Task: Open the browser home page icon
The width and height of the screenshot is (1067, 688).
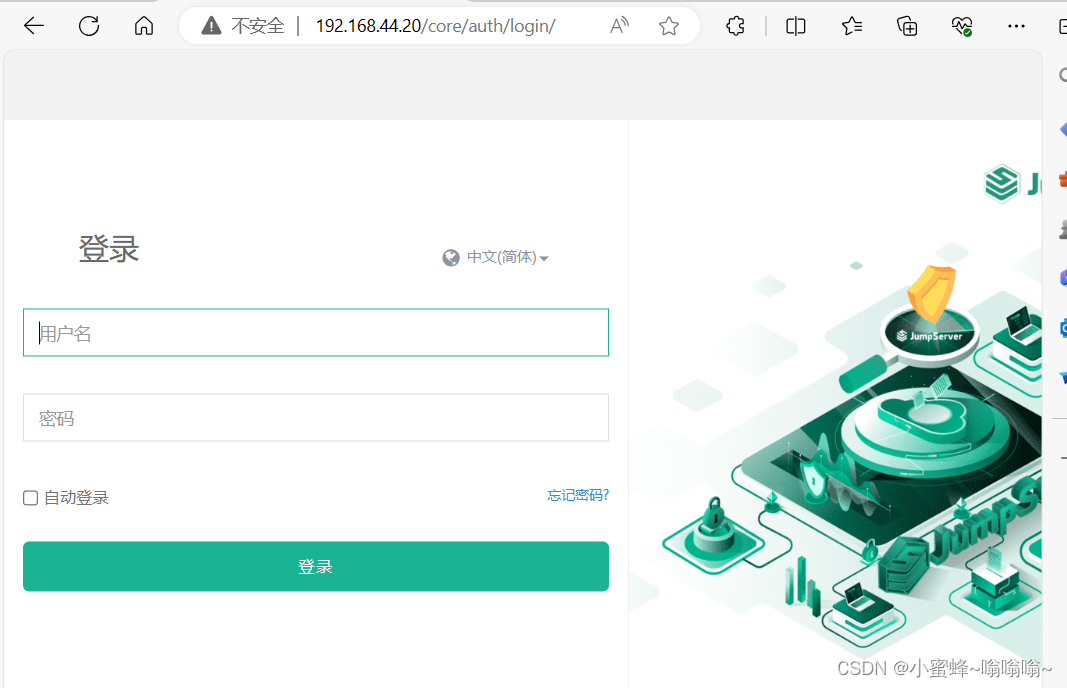Action: coord(144,26)
